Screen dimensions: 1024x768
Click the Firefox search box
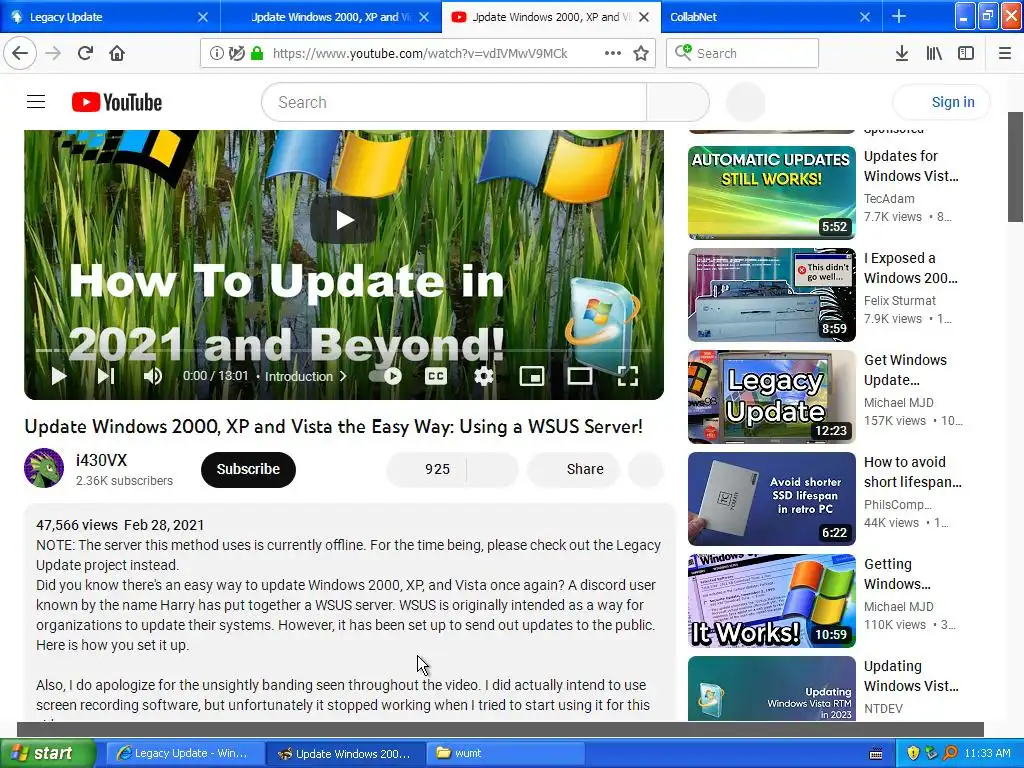tap(743, 53)
